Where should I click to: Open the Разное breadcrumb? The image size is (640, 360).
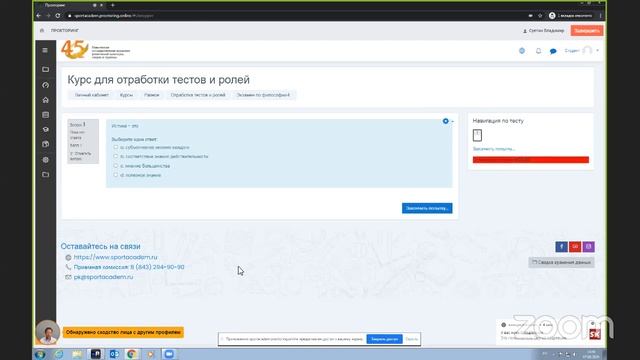[x=151, y=95]
